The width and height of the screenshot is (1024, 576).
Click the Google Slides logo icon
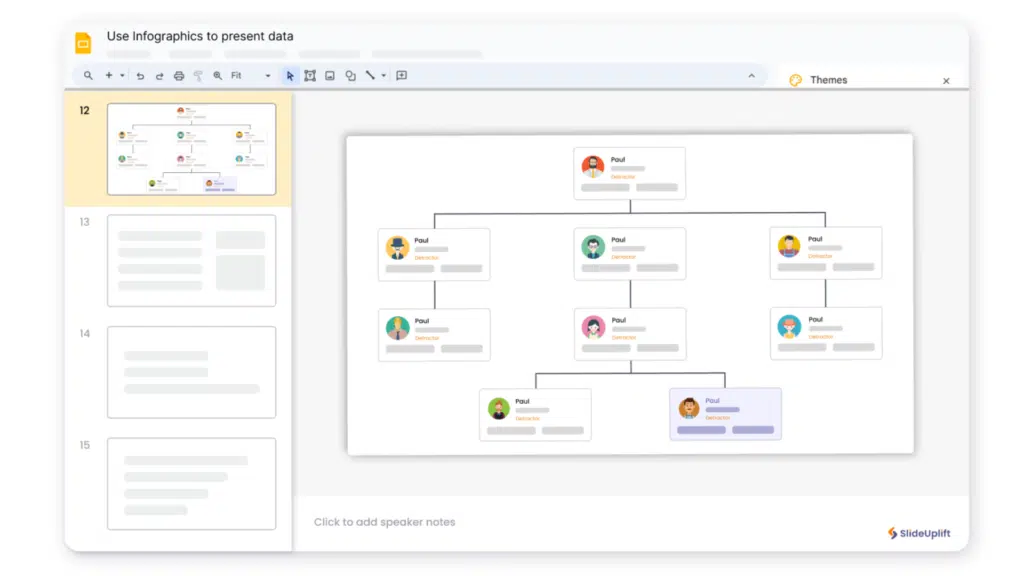(x=83, y=43)
